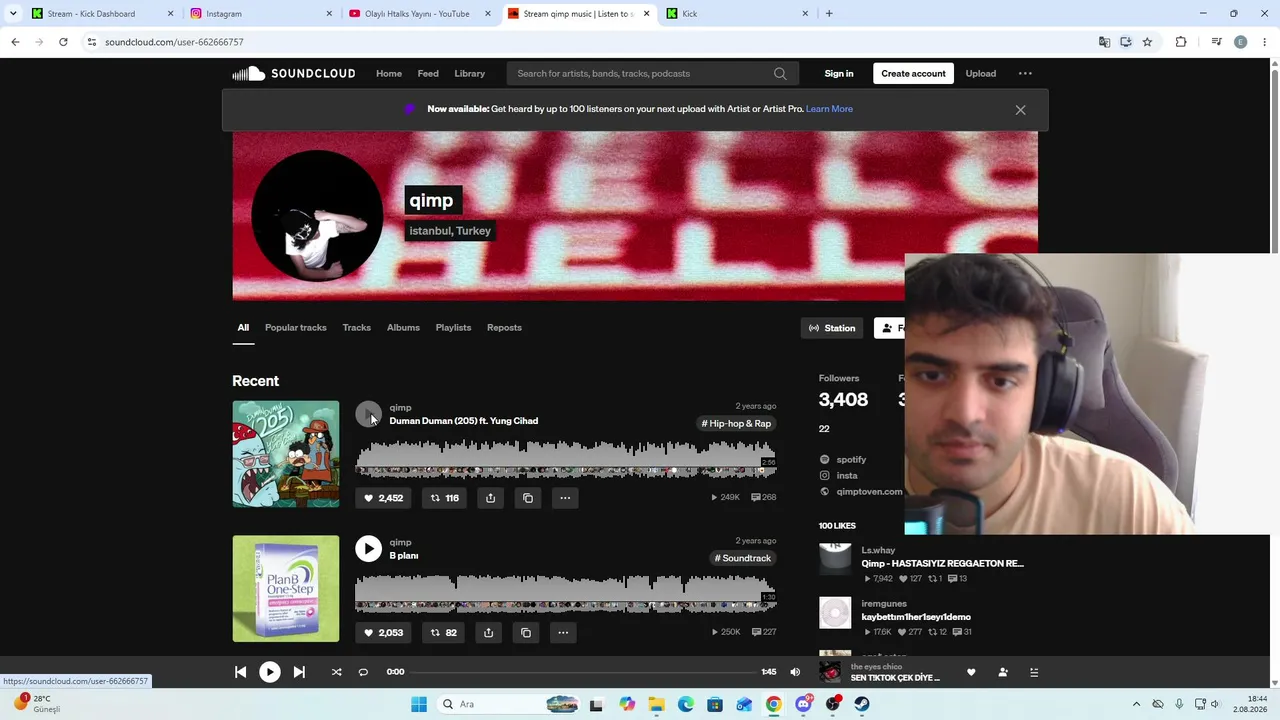Open the SoundCloud header more menu

pos(1025,73)
